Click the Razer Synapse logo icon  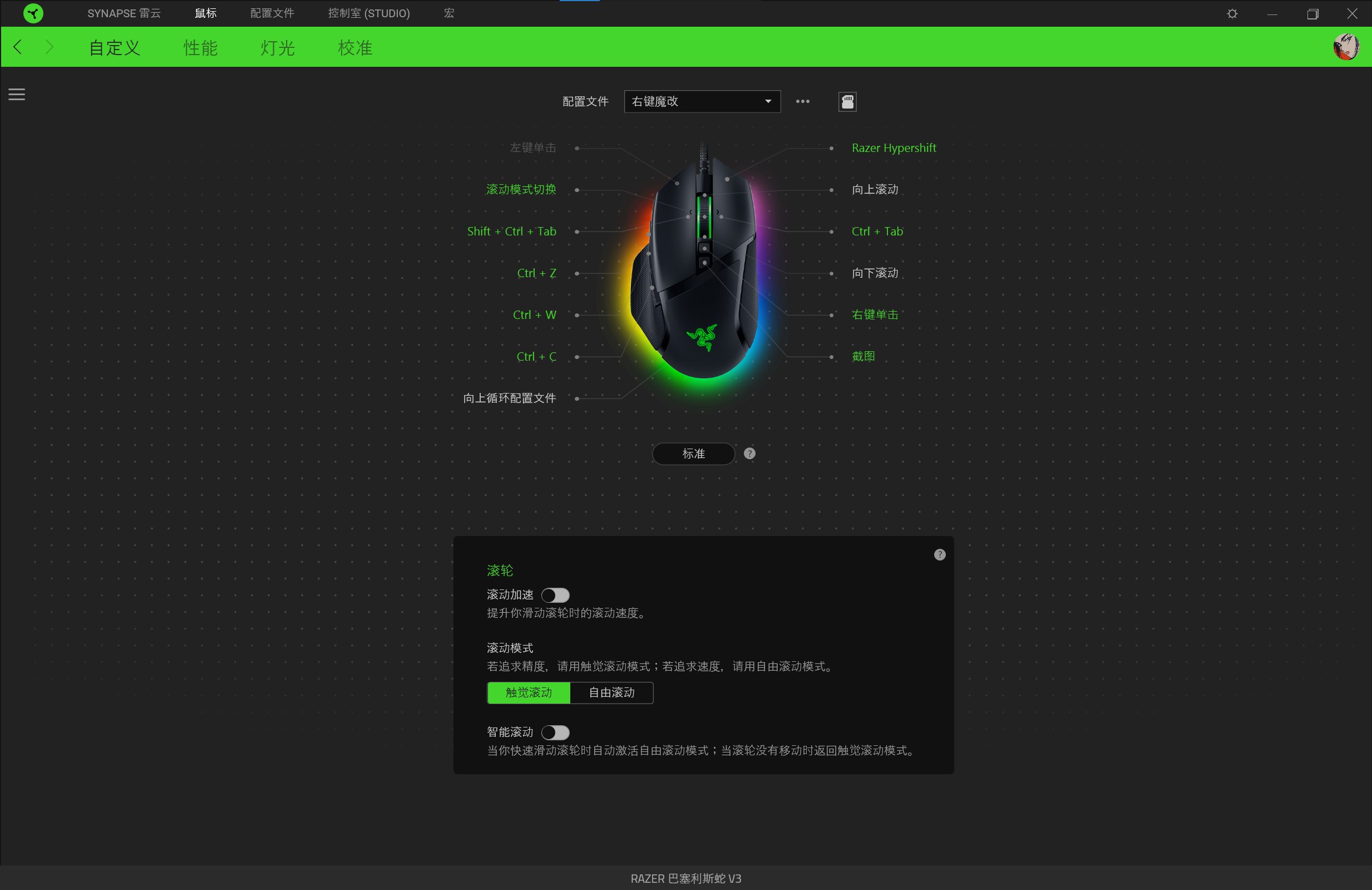click(x=33, y=13)
